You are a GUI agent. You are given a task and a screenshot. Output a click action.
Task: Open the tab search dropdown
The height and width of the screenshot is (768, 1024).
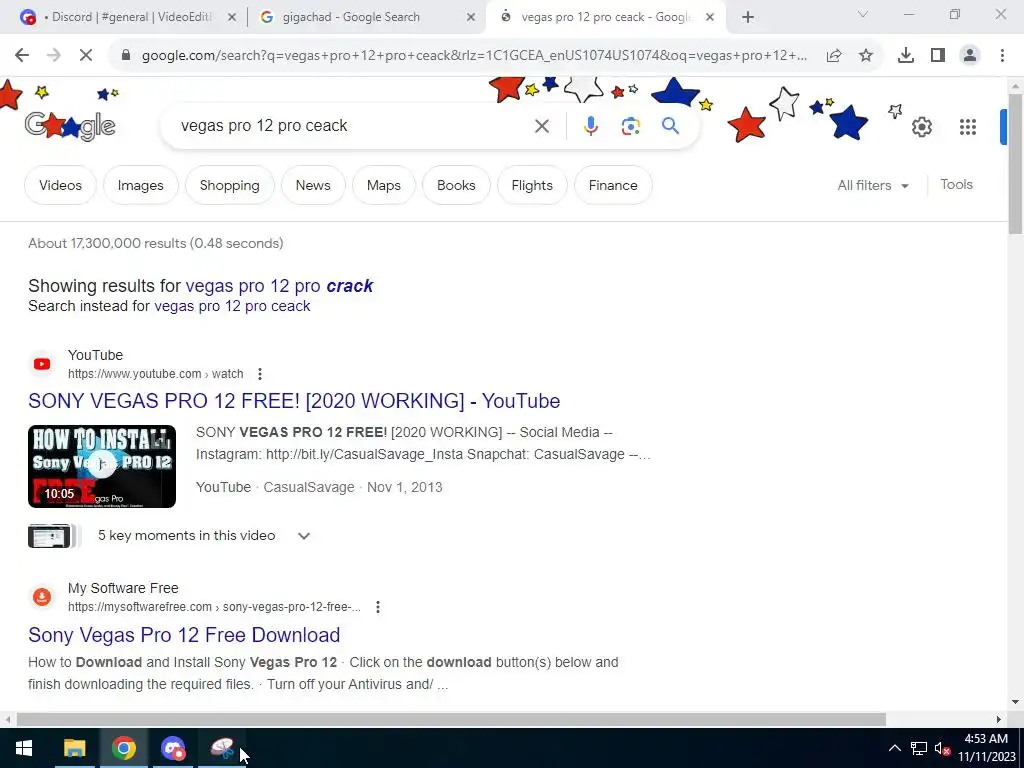coord(863,14)
